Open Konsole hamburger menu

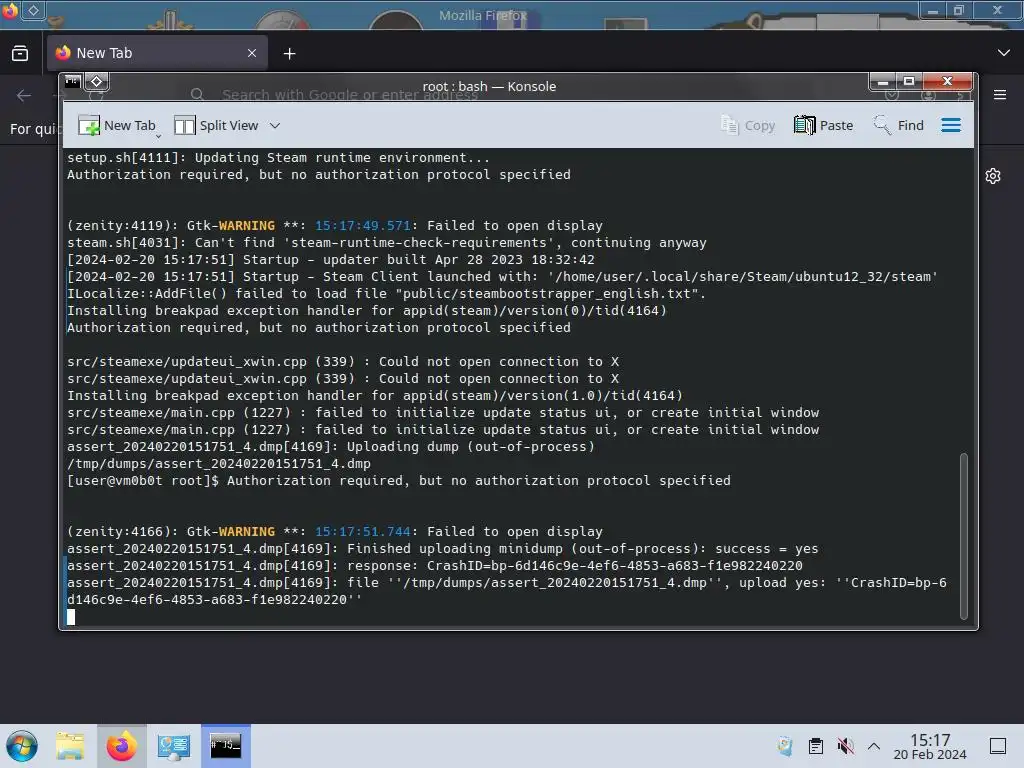[x=951, y=125]
